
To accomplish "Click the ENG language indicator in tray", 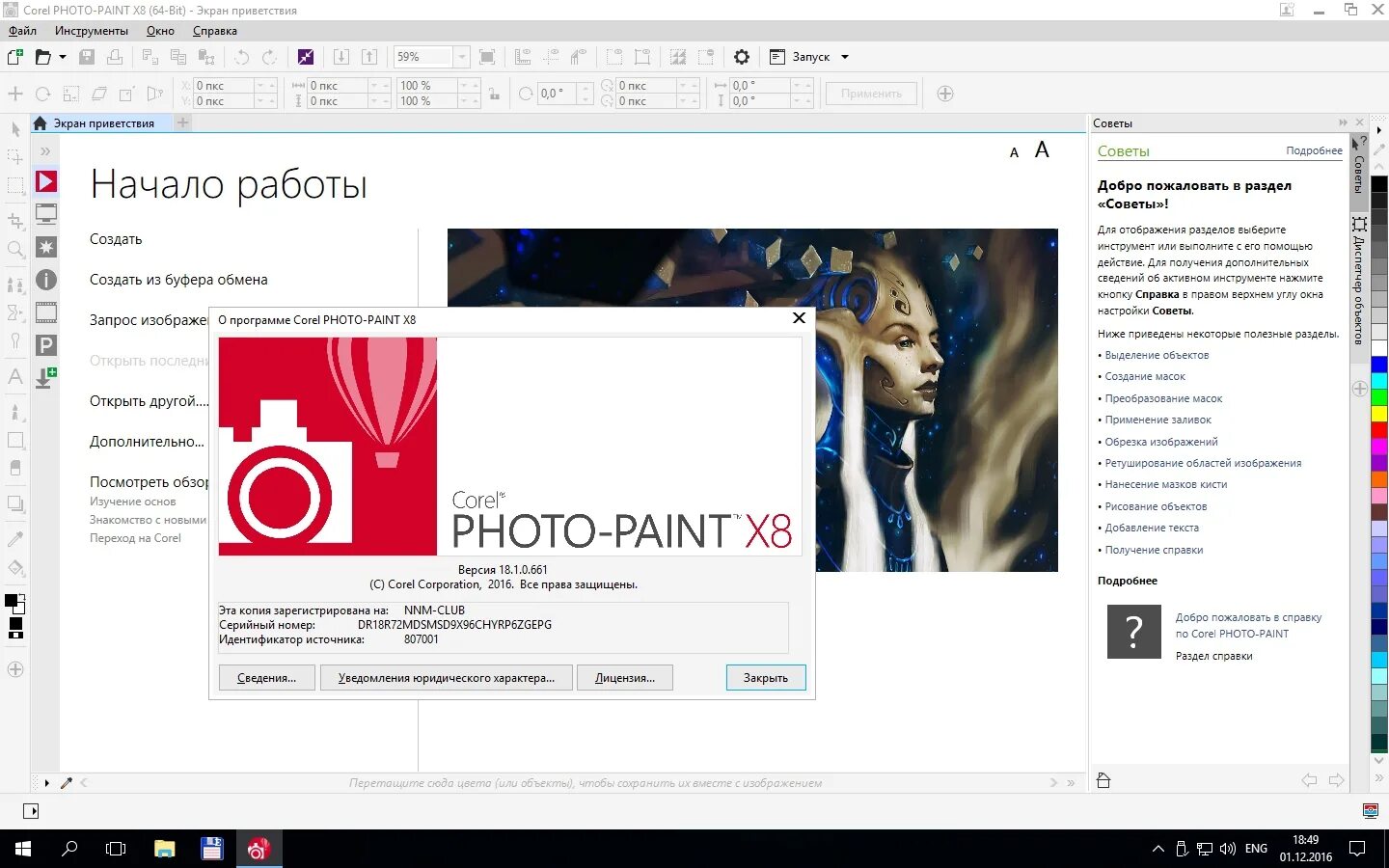I will click(1256, 849).
